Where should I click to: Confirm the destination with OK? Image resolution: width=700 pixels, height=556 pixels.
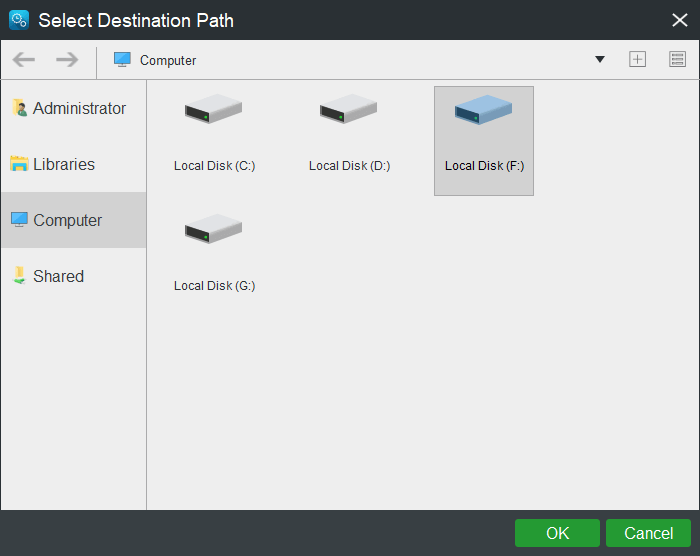click(557, 533)
